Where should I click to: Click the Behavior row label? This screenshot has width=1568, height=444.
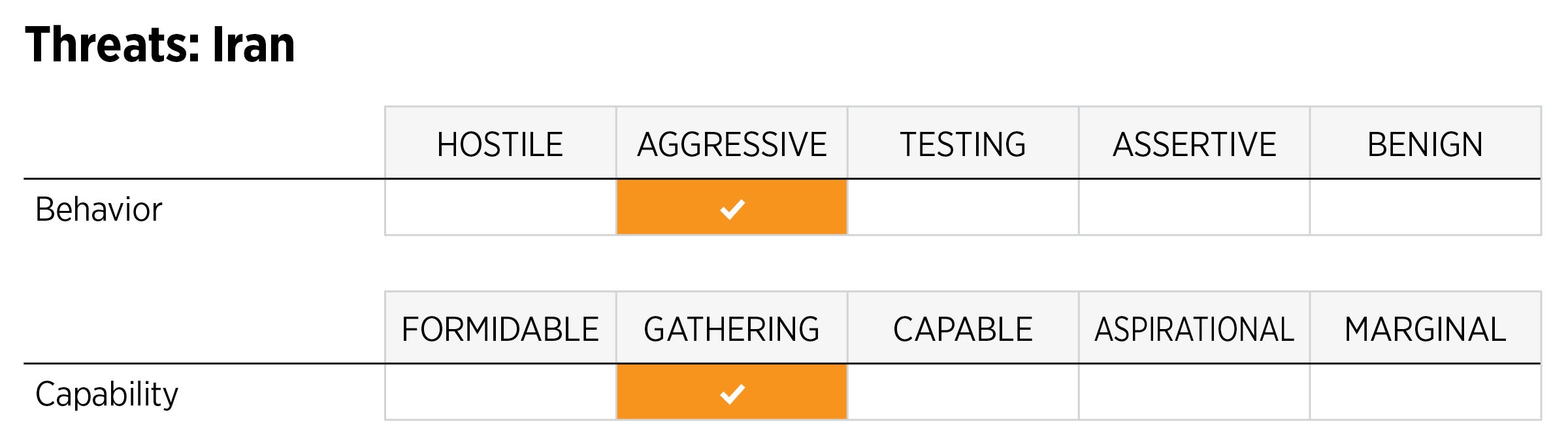[99, 209]
